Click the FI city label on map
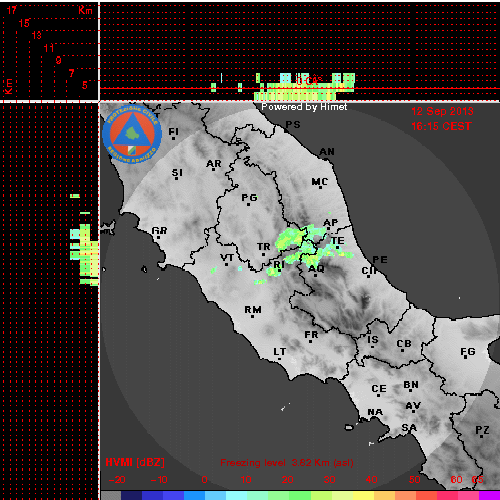This screenshot has width=500, height=500. click(x=173, y=132)
